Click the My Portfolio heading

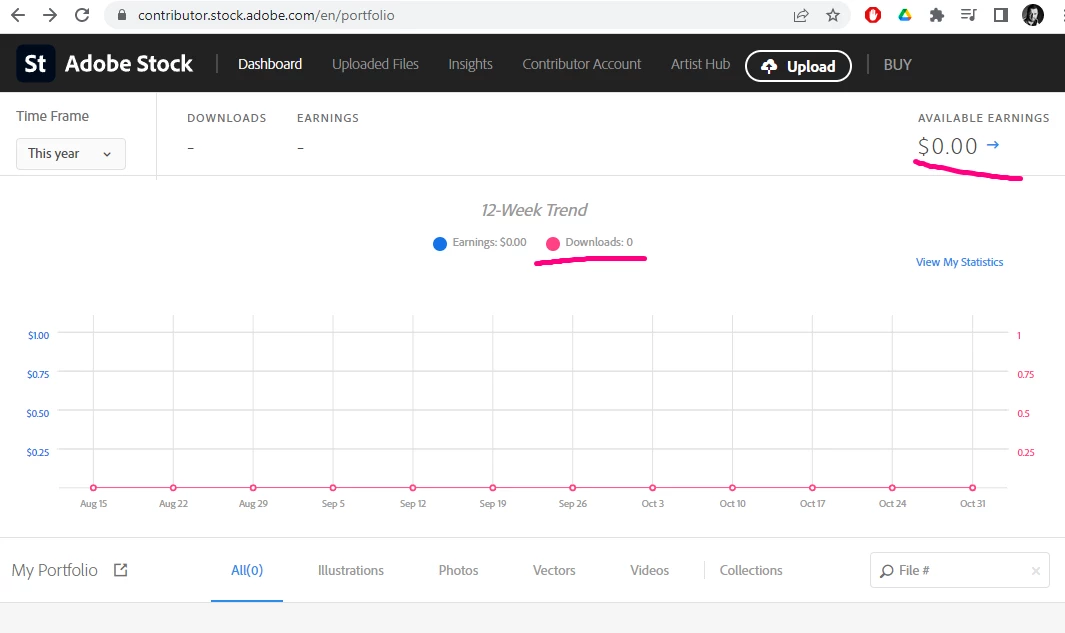tap(54, 570)
